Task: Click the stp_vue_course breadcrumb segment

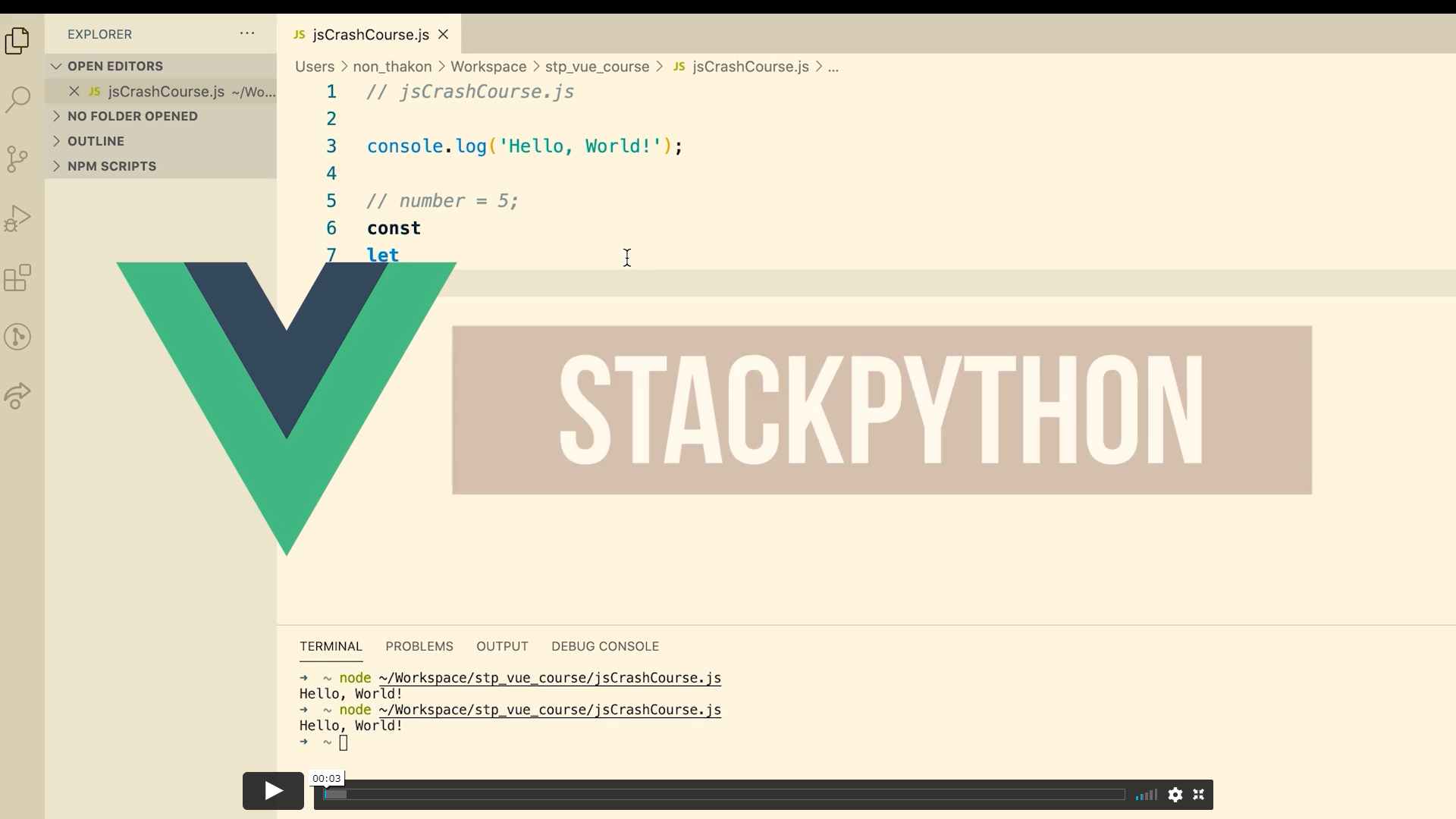Action: 597,67
